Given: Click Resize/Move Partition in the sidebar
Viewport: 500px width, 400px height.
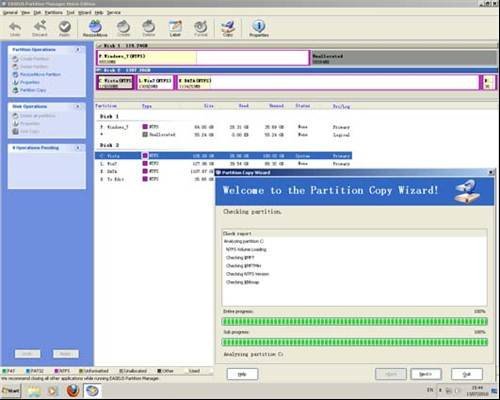Looking at the screenshot, I should pos(37,74).
